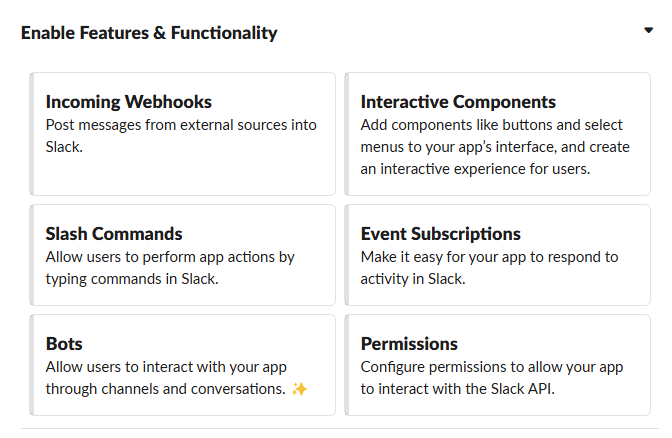The image size is (672, 438).
Task: Collapse the Enable Features & Functionality section
Action: (x=648, y=30)
